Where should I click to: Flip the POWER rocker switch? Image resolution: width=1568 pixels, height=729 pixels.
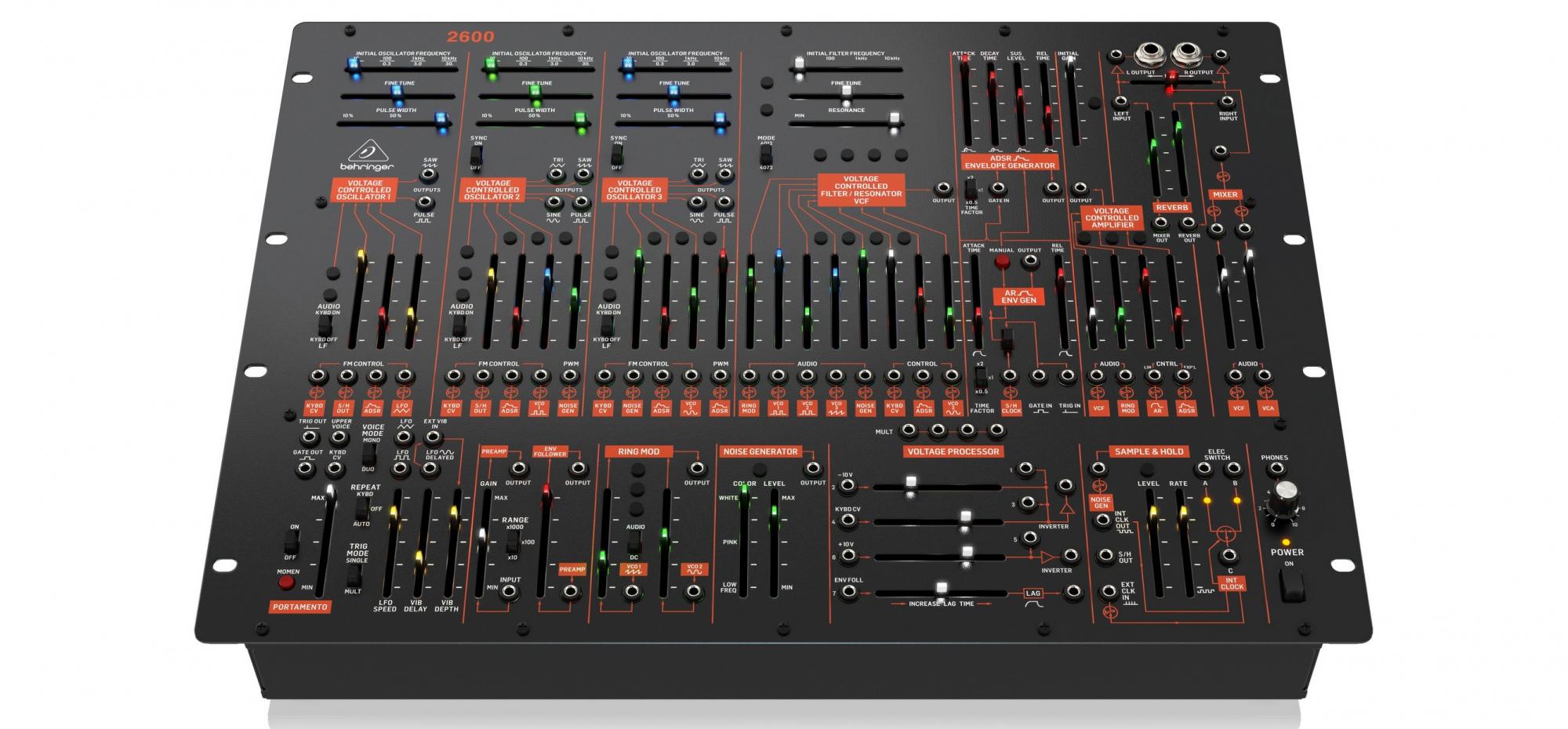(1291, 586)
